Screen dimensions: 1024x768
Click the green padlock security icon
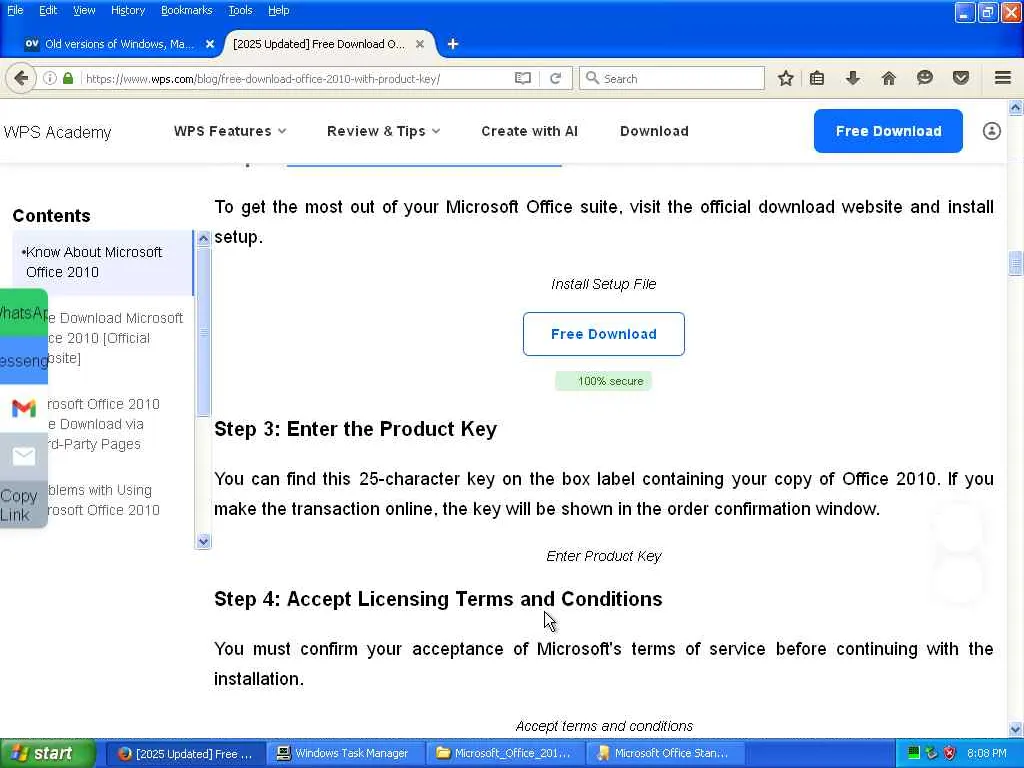(68, 78)
